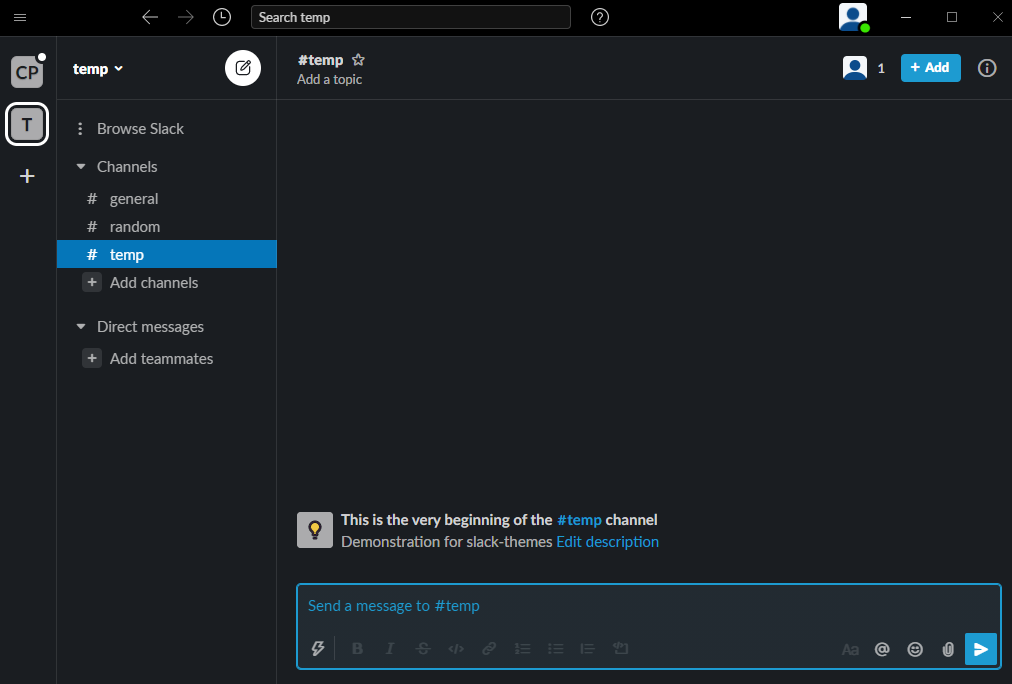Viewport: 1012px width, 684px height.
Task: Mention someone with the @ icon
Action: coord(882,649)
